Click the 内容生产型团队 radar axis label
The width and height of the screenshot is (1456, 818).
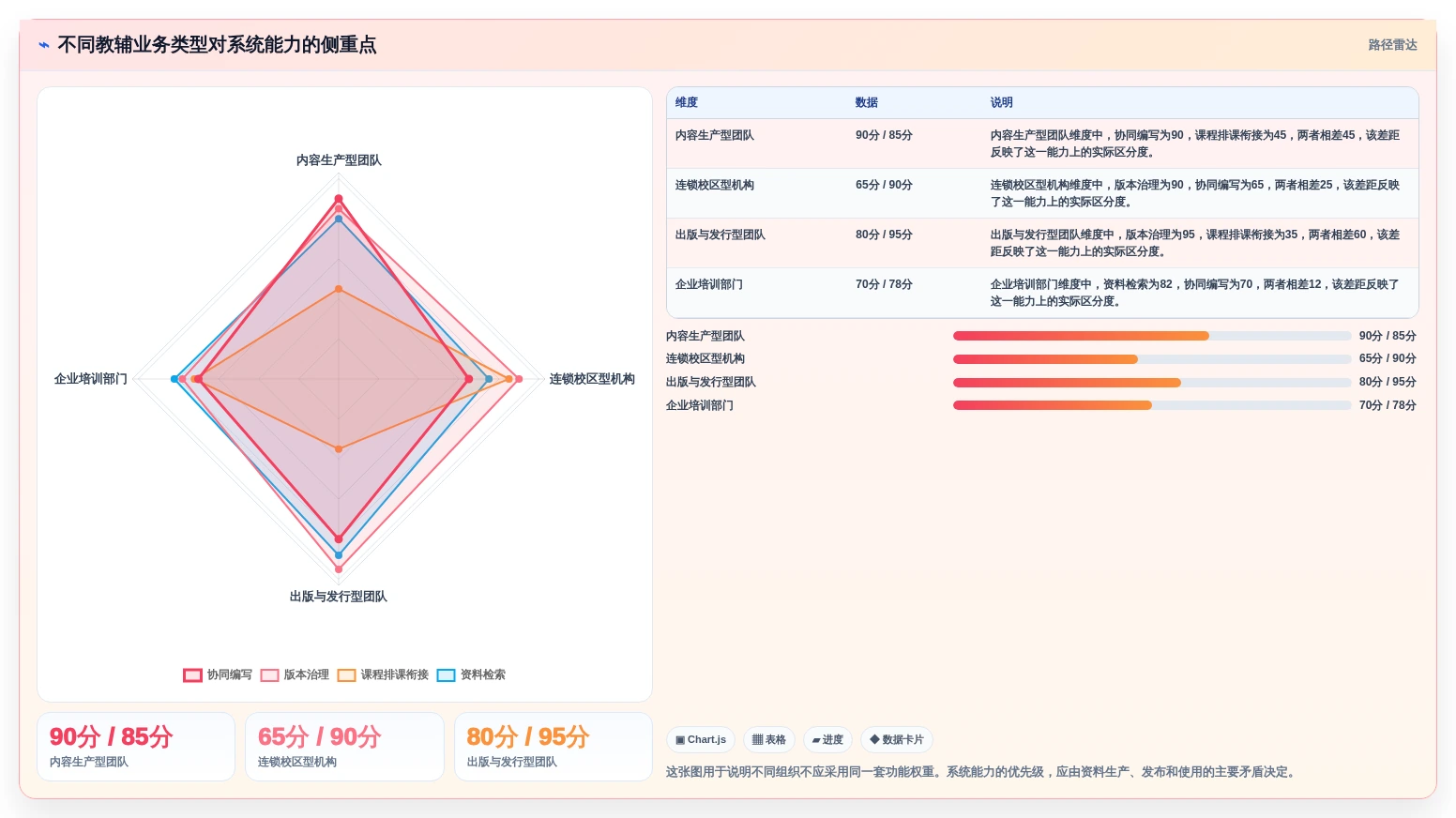(339, 160)
